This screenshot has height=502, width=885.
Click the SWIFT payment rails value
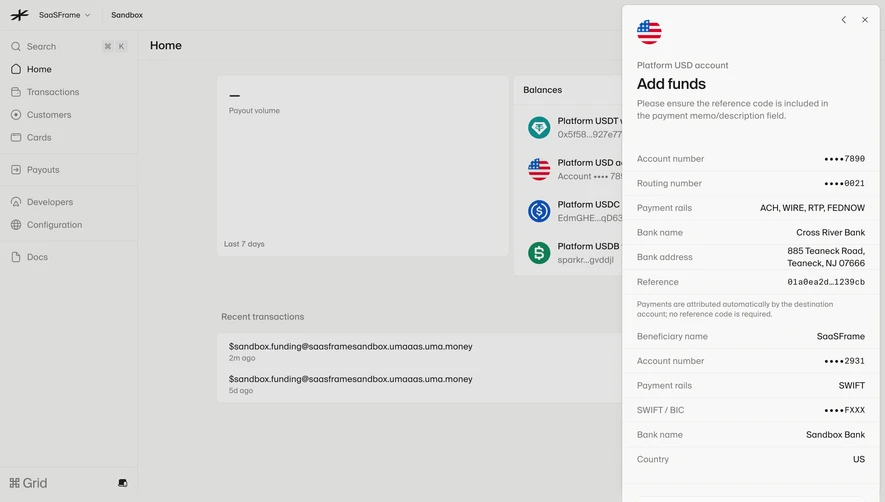[x=852, y=386]
